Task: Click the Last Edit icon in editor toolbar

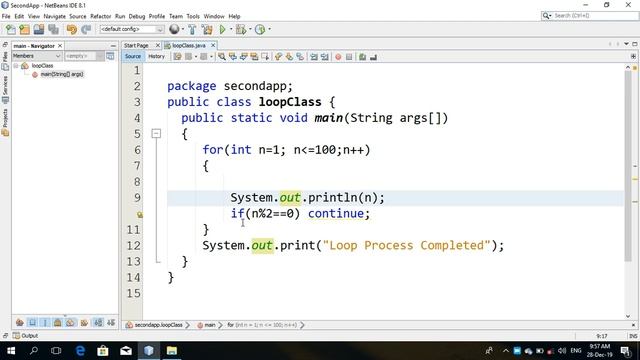Action: [x=178, y=57]
